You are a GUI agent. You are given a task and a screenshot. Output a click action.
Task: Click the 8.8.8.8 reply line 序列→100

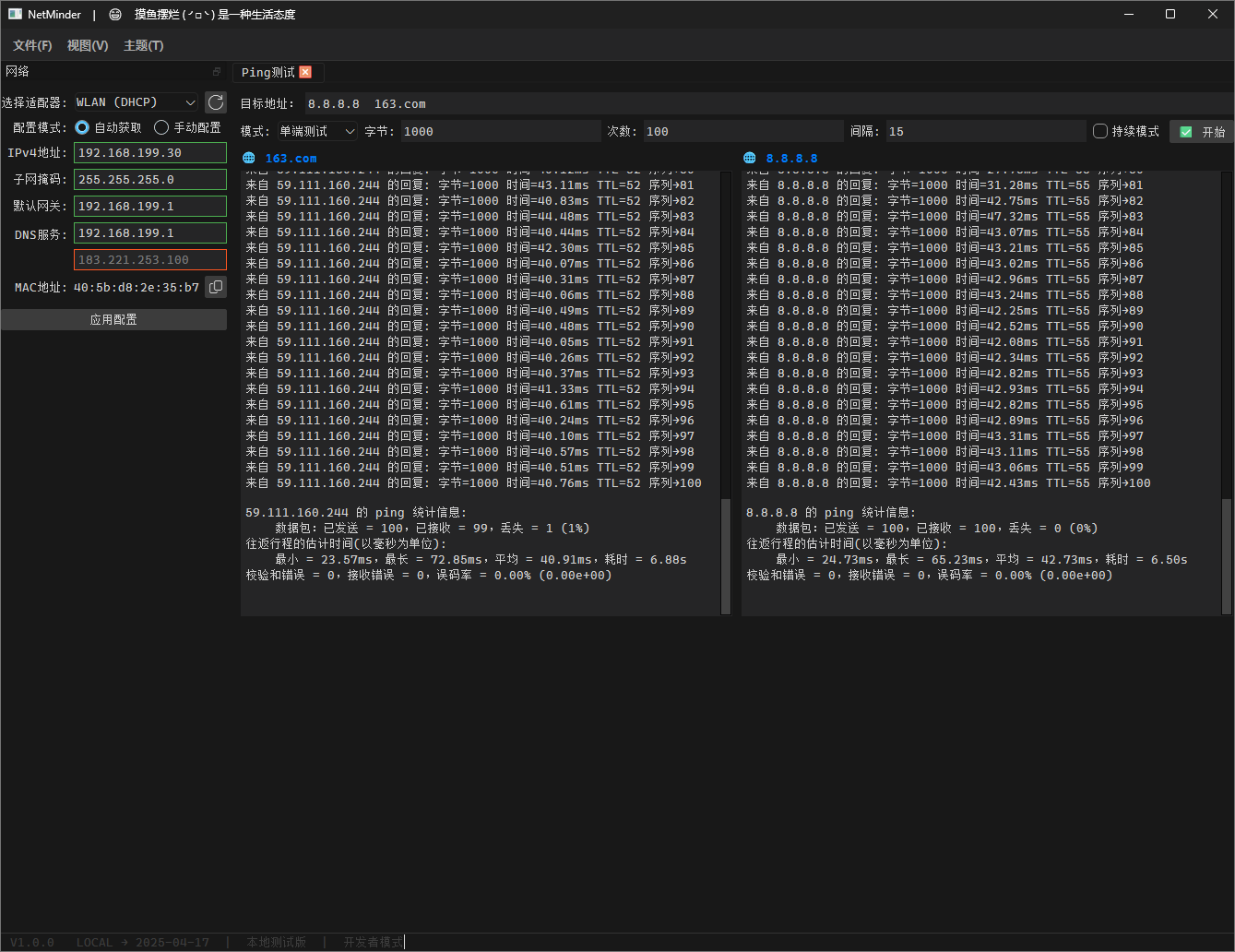tap(948, 483)
